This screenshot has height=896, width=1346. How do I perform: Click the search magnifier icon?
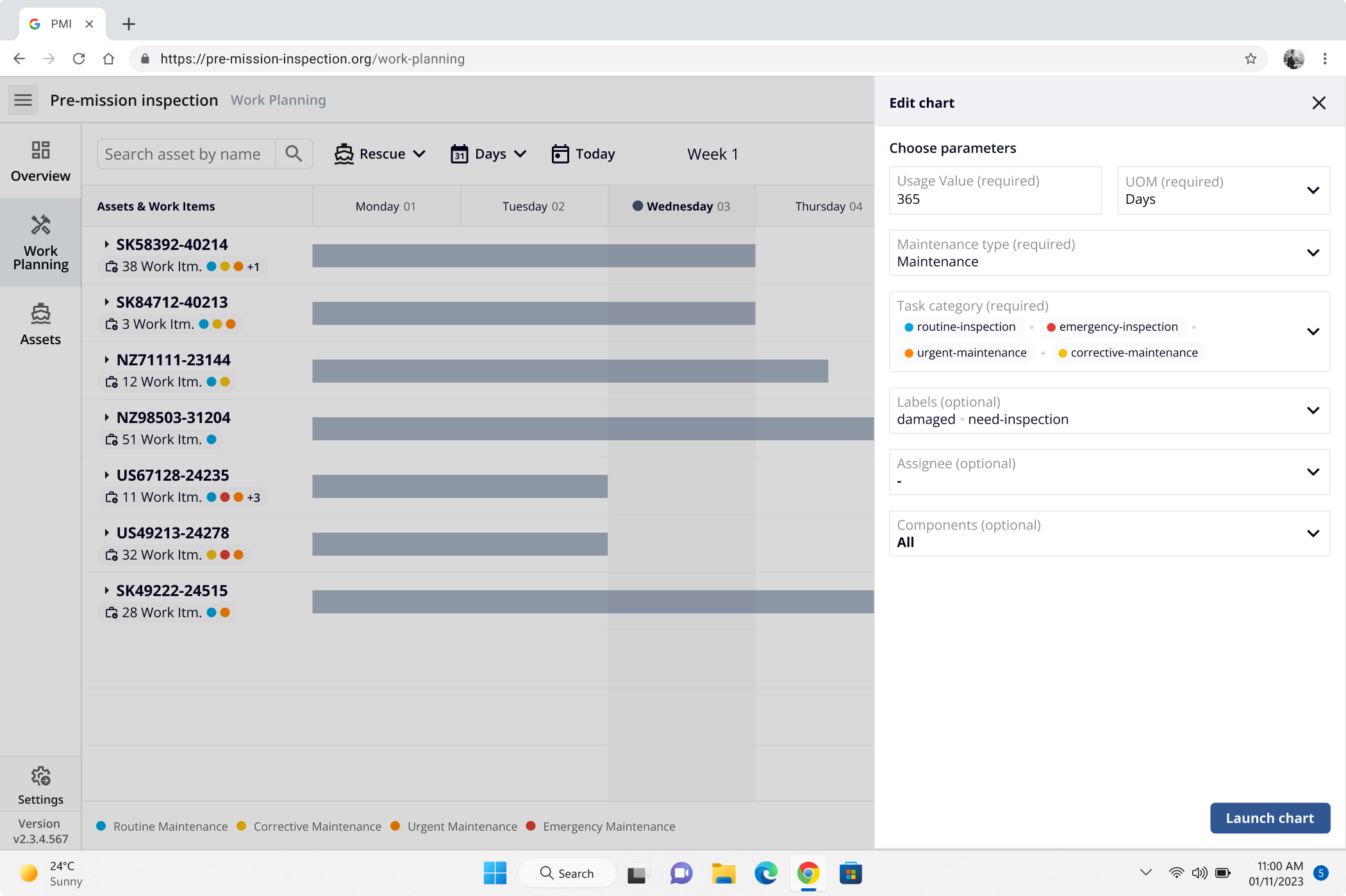click(x=294, y=154)
